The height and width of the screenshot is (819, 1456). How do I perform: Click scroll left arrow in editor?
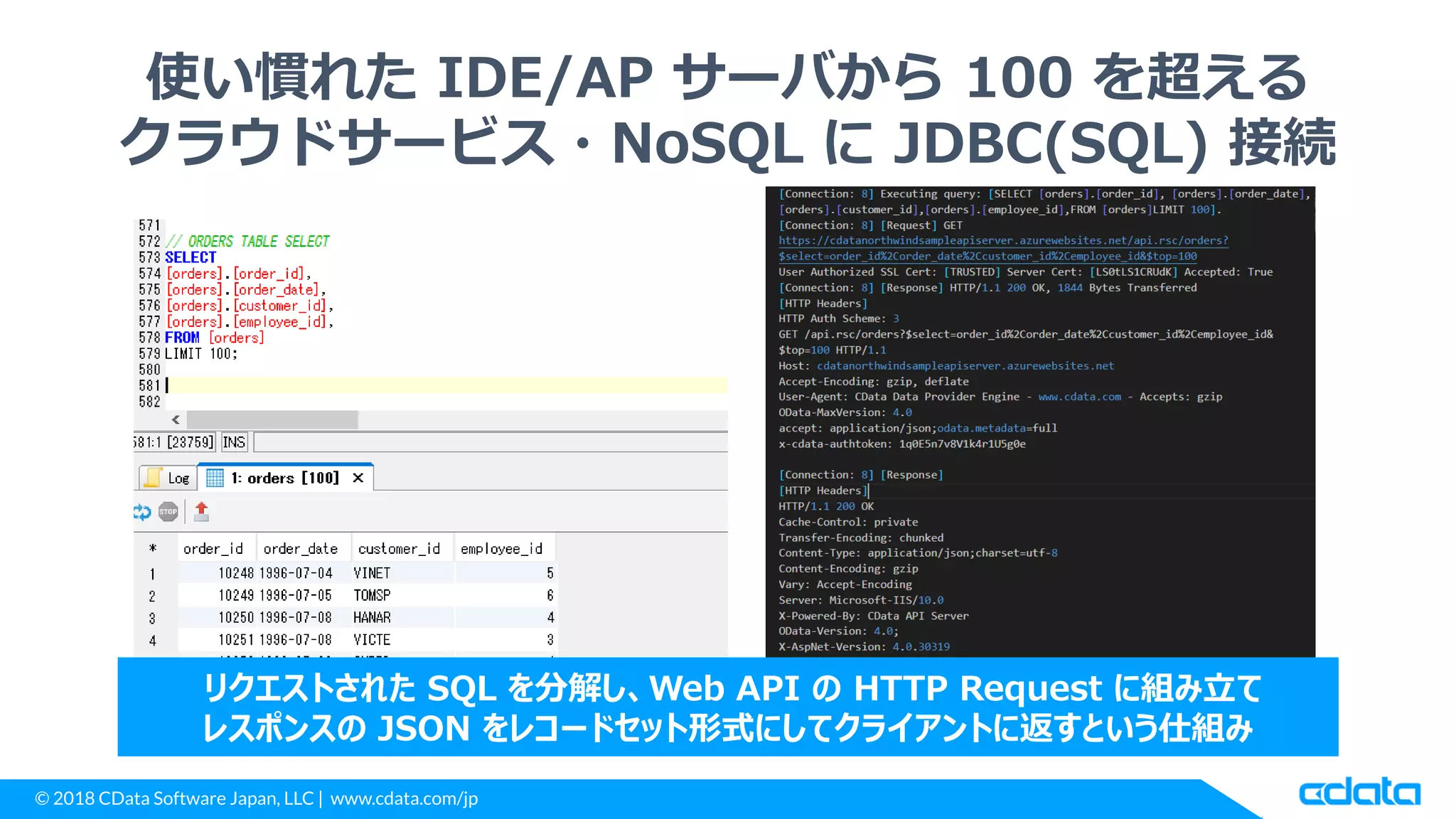point(176,419)
